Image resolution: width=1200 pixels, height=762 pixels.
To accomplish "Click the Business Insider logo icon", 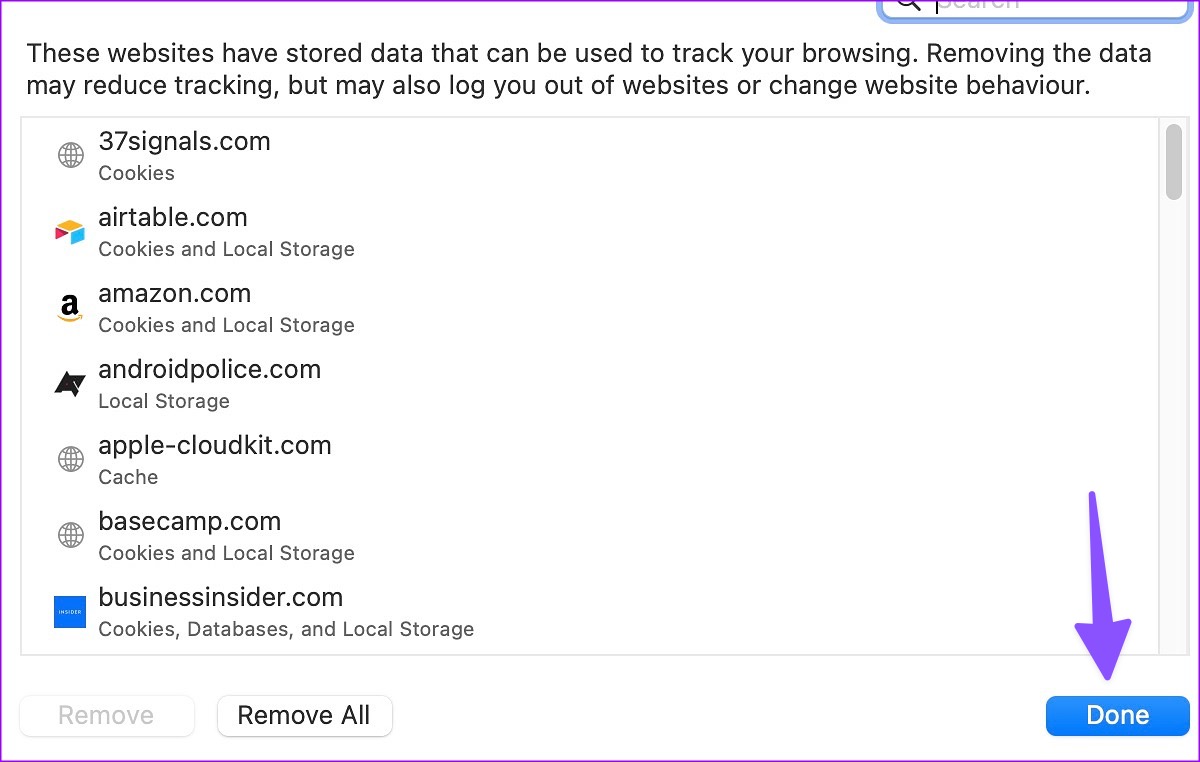I will [x=70, y=612].
